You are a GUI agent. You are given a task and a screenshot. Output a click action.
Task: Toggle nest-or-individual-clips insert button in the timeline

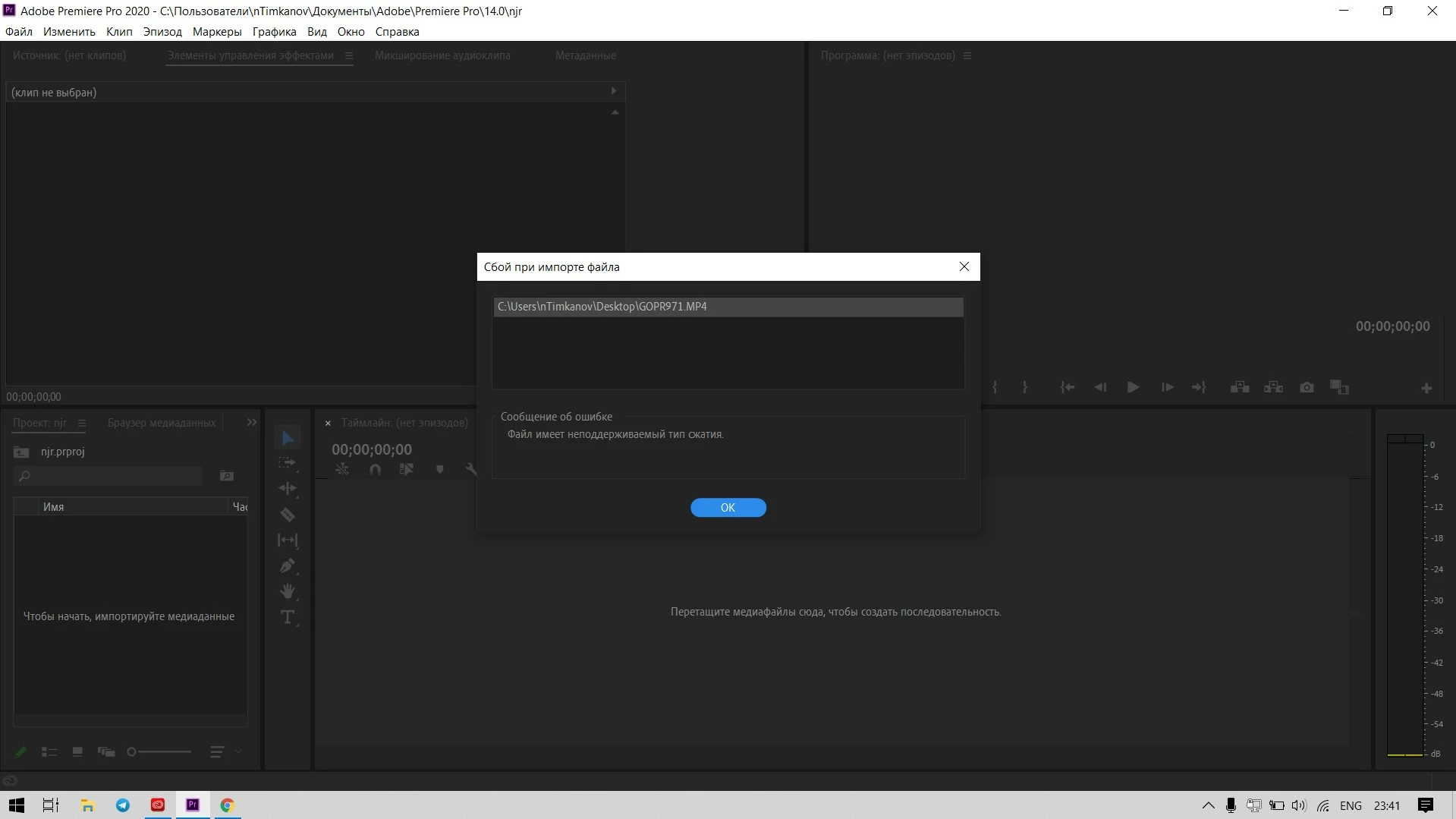(x=342, y=470)
